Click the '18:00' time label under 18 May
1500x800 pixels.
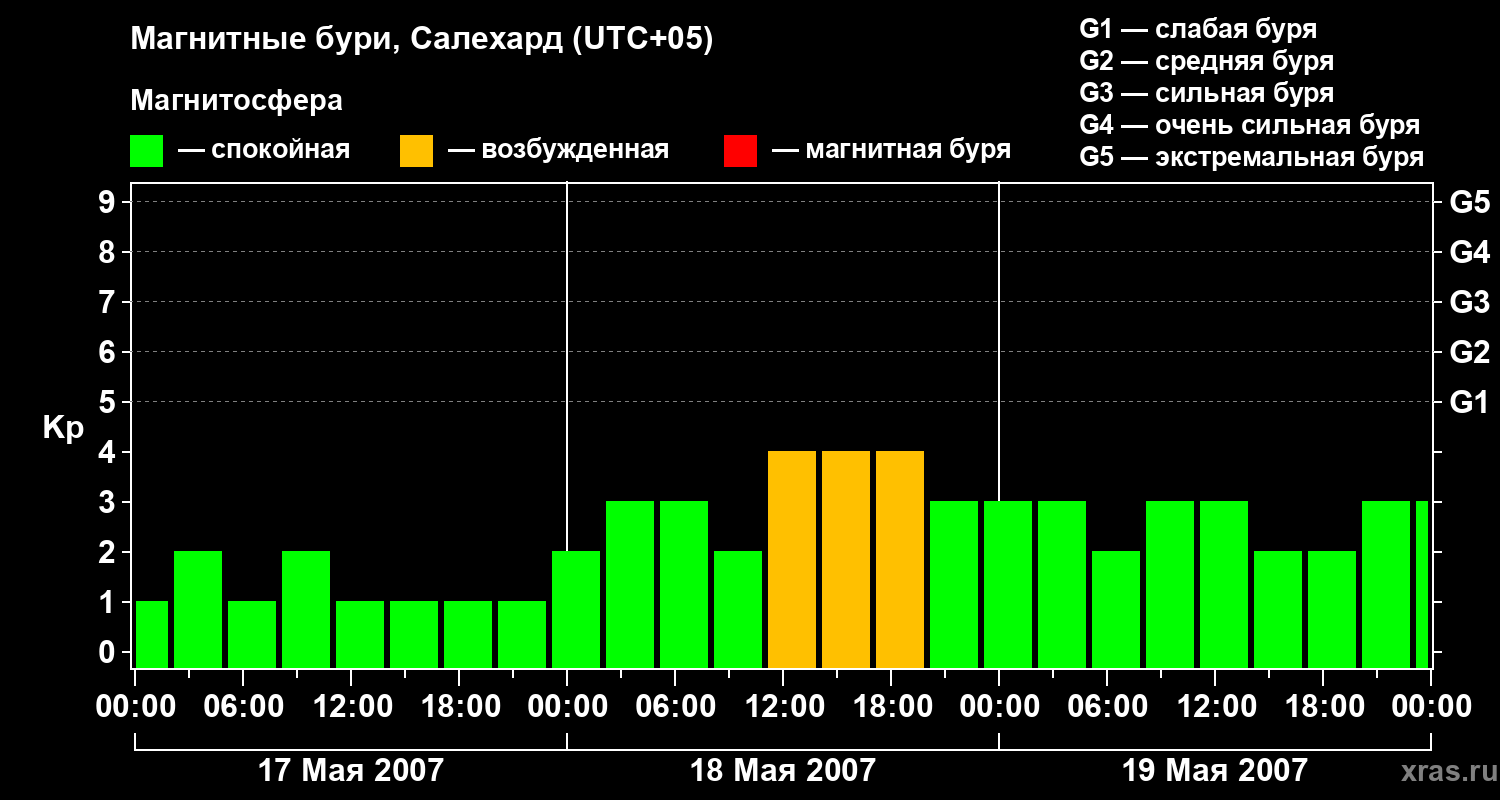(x=891, y=707)
